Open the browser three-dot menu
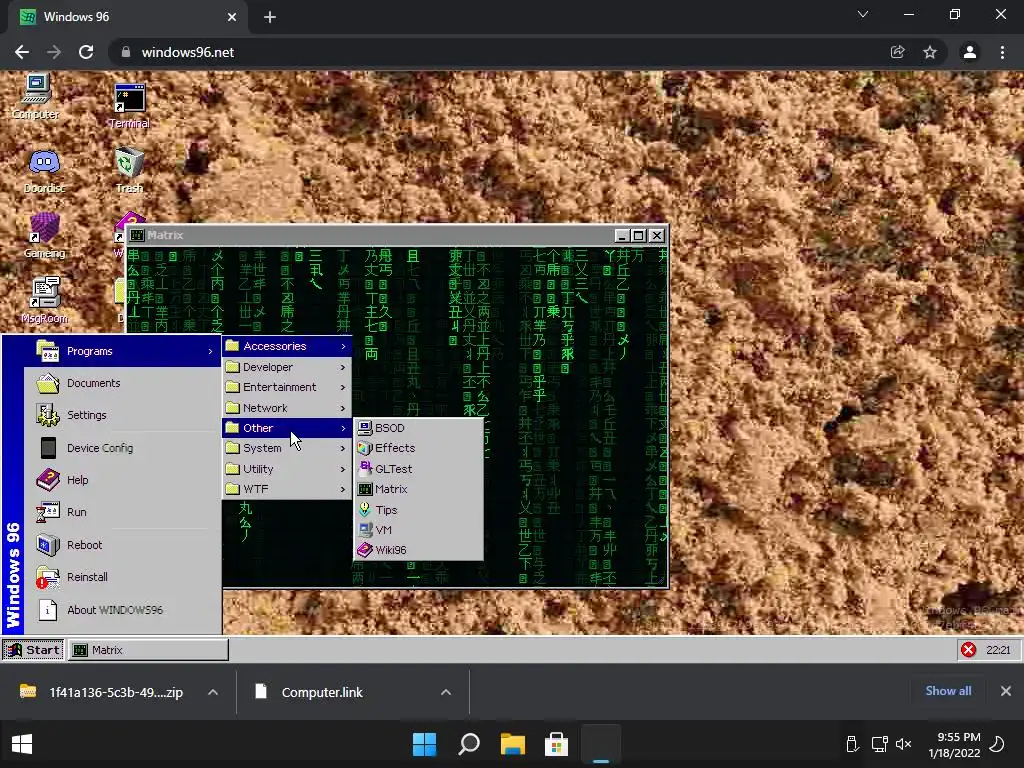1024x768 pixels. tap(1002, 52)
